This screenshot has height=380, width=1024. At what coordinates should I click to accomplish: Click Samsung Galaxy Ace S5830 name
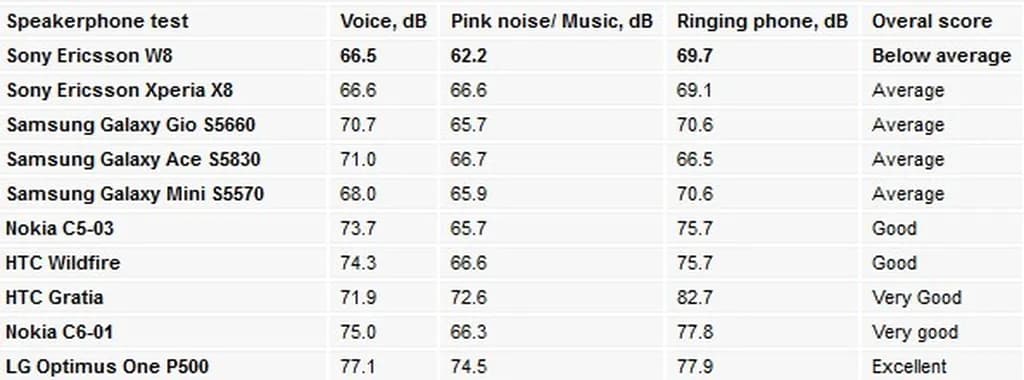pyautogui.click(x=129, y=159)
